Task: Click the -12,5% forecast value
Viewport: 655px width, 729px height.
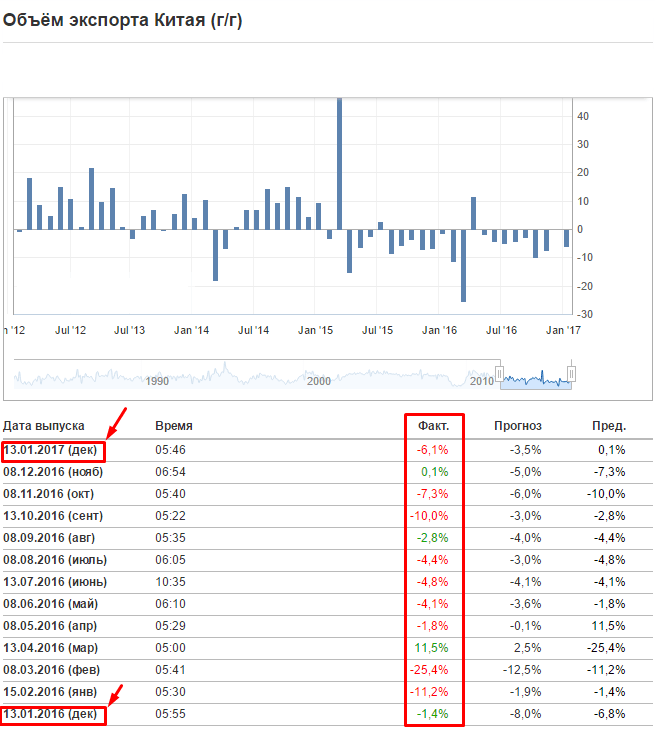Action: pos(523,670)
